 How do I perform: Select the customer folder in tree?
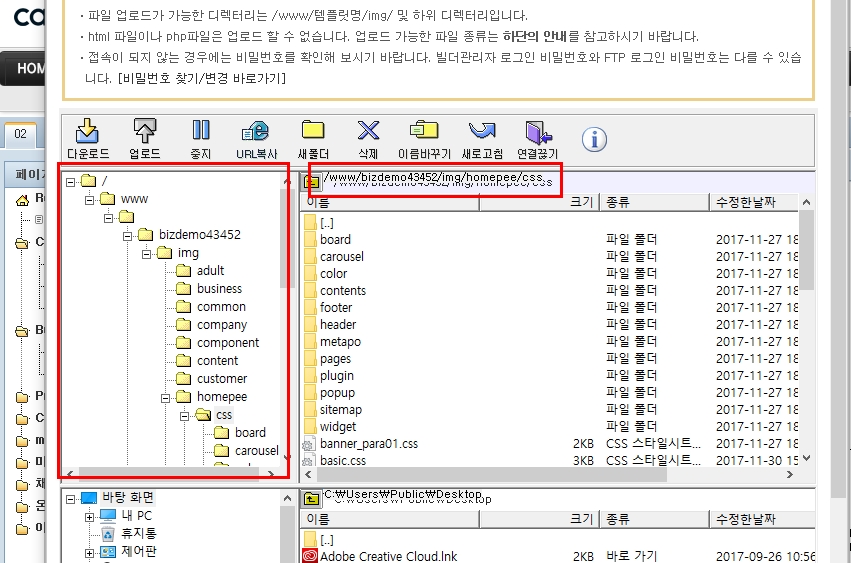pyautogui.click(x=221, y=379)
